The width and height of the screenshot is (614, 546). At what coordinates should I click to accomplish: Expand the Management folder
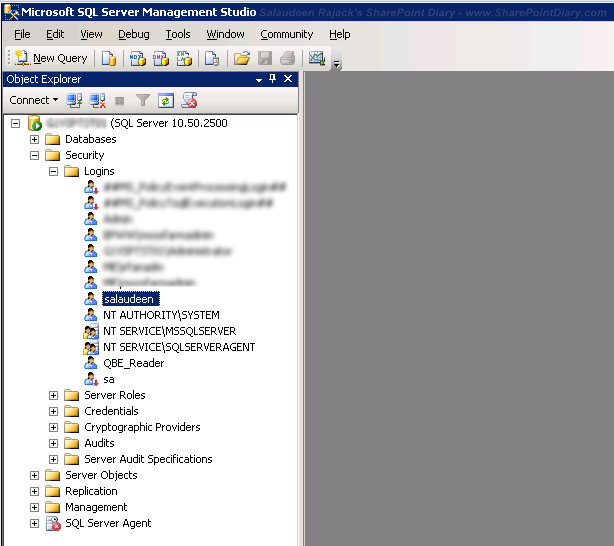[34, 508]
